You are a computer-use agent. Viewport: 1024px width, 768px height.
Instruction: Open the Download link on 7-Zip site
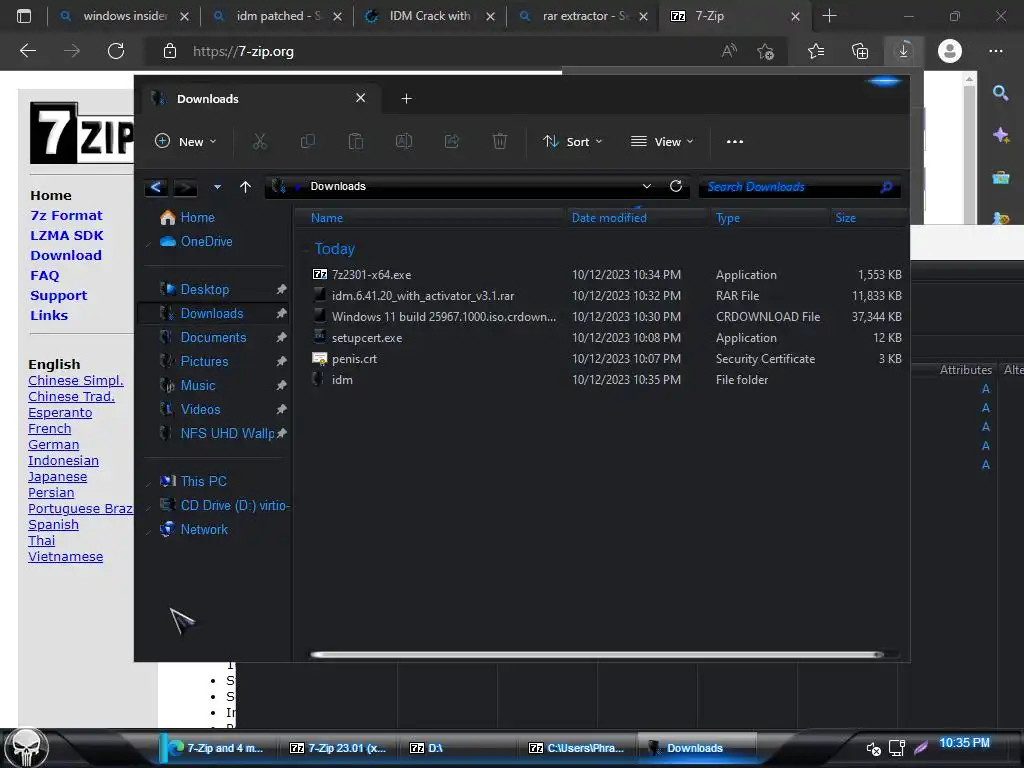(66, 255)
